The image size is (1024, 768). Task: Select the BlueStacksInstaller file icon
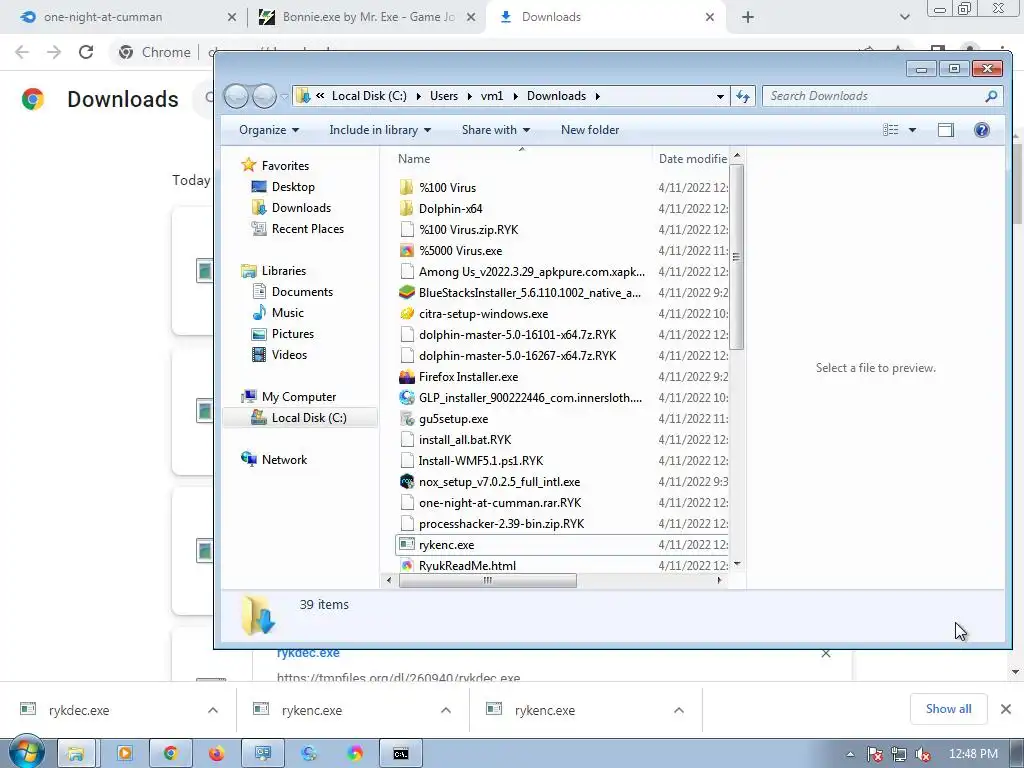point(406,293)
